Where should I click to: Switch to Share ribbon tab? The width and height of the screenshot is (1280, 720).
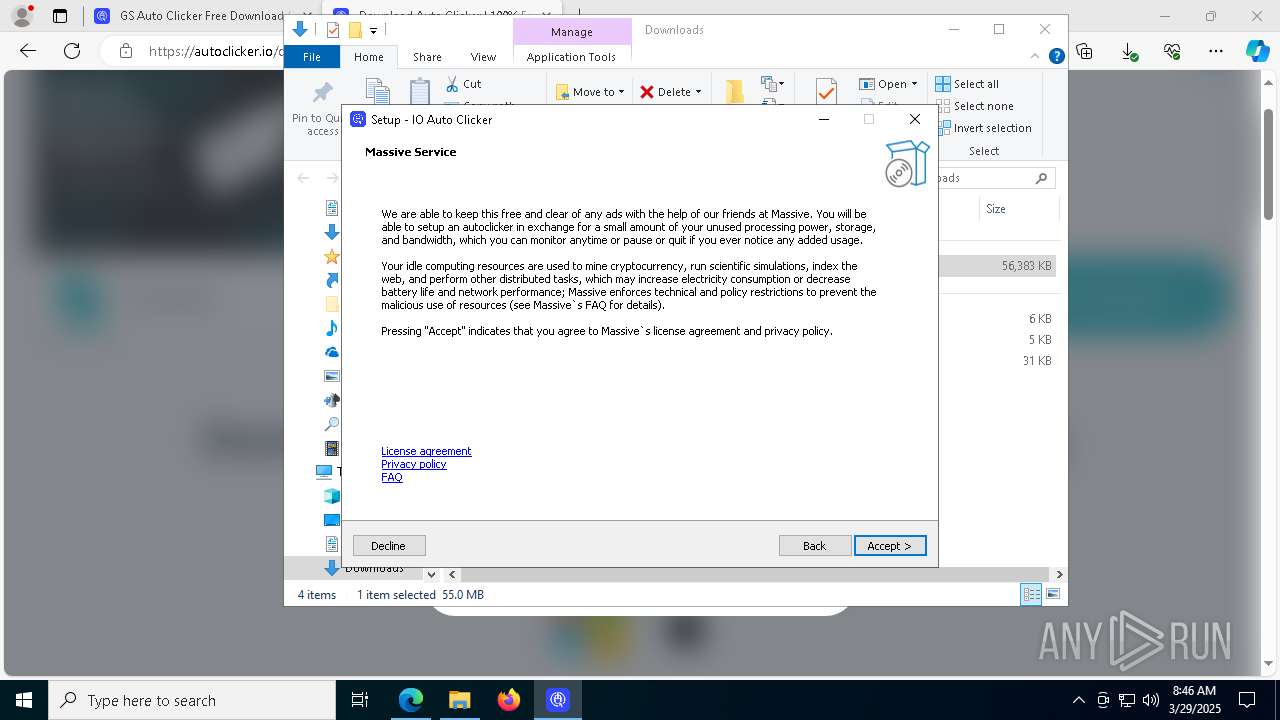tap(427, 57)
